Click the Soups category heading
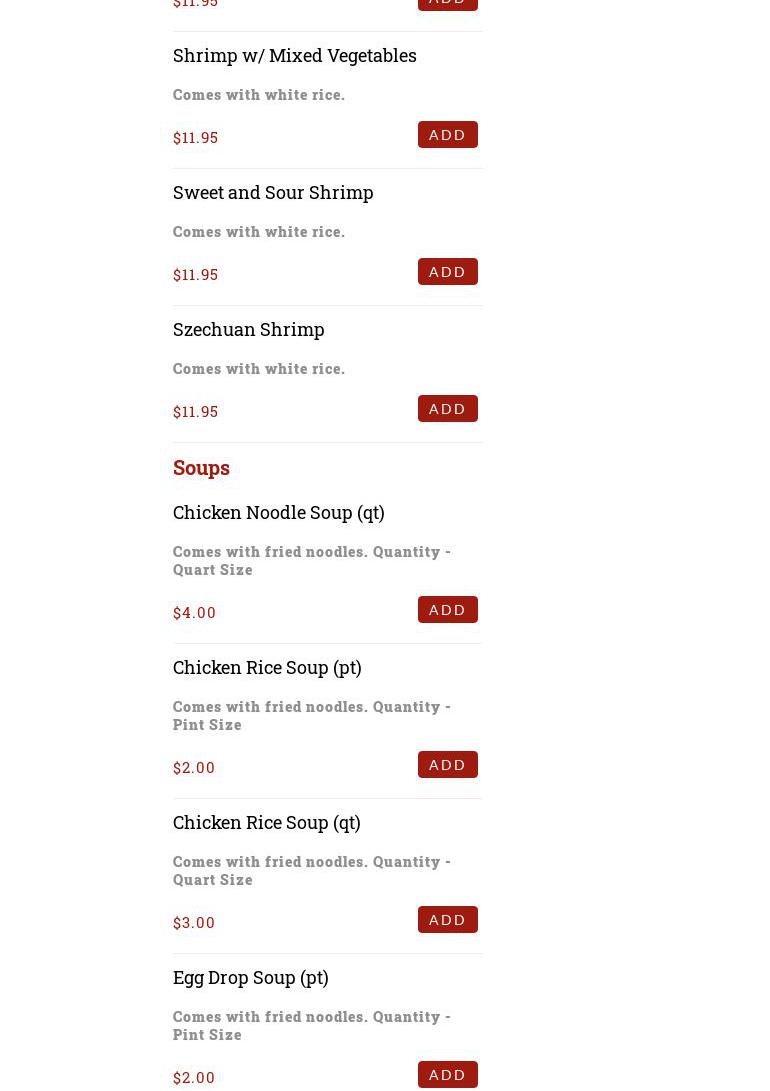The width and height of the screenshot is (770, 1091). click(x=201, y=468)
